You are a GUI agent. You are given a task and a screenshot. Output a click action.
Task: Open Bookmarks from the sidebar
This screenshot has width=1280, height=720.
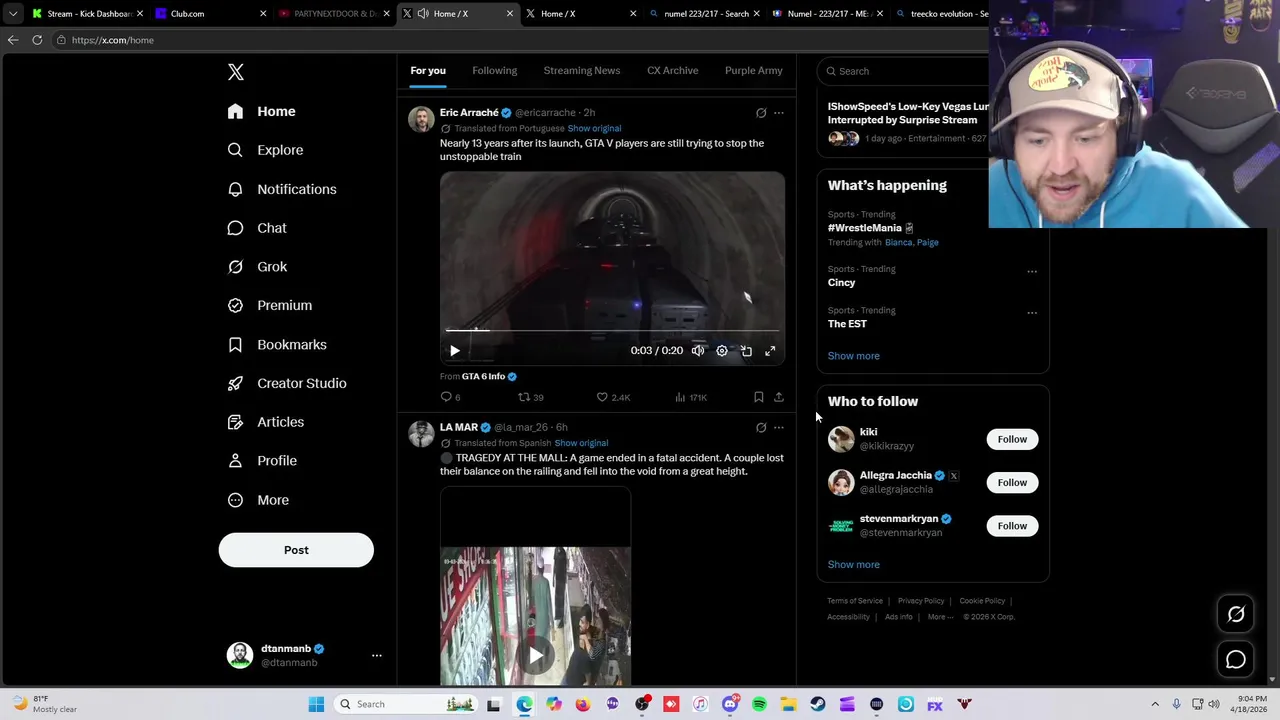click(277, 344)
